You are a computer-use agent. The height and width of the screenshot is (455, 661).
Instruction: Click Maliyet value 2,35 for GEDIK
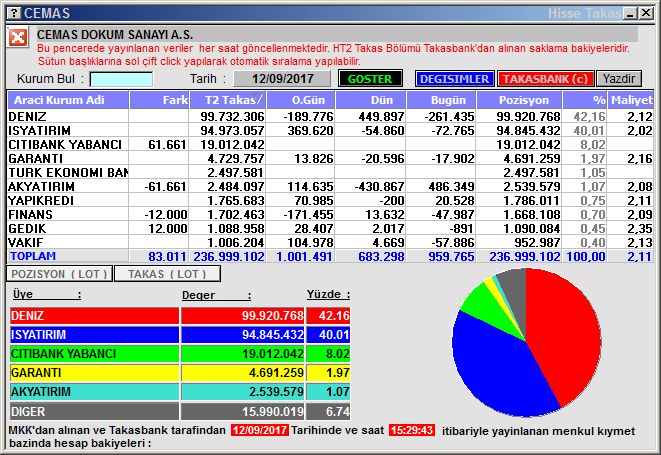[640, 228]
